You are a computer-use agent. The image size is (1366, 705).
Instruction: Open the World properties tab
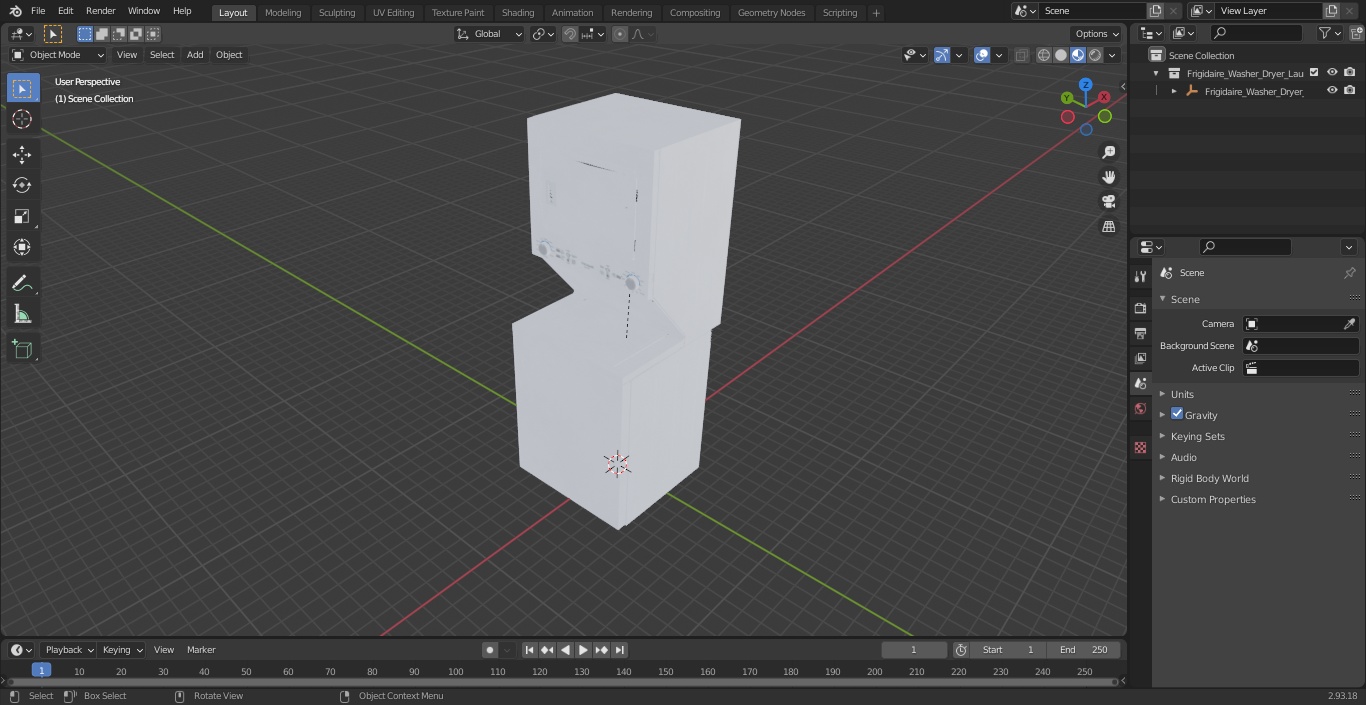(x=1140, y=409)
